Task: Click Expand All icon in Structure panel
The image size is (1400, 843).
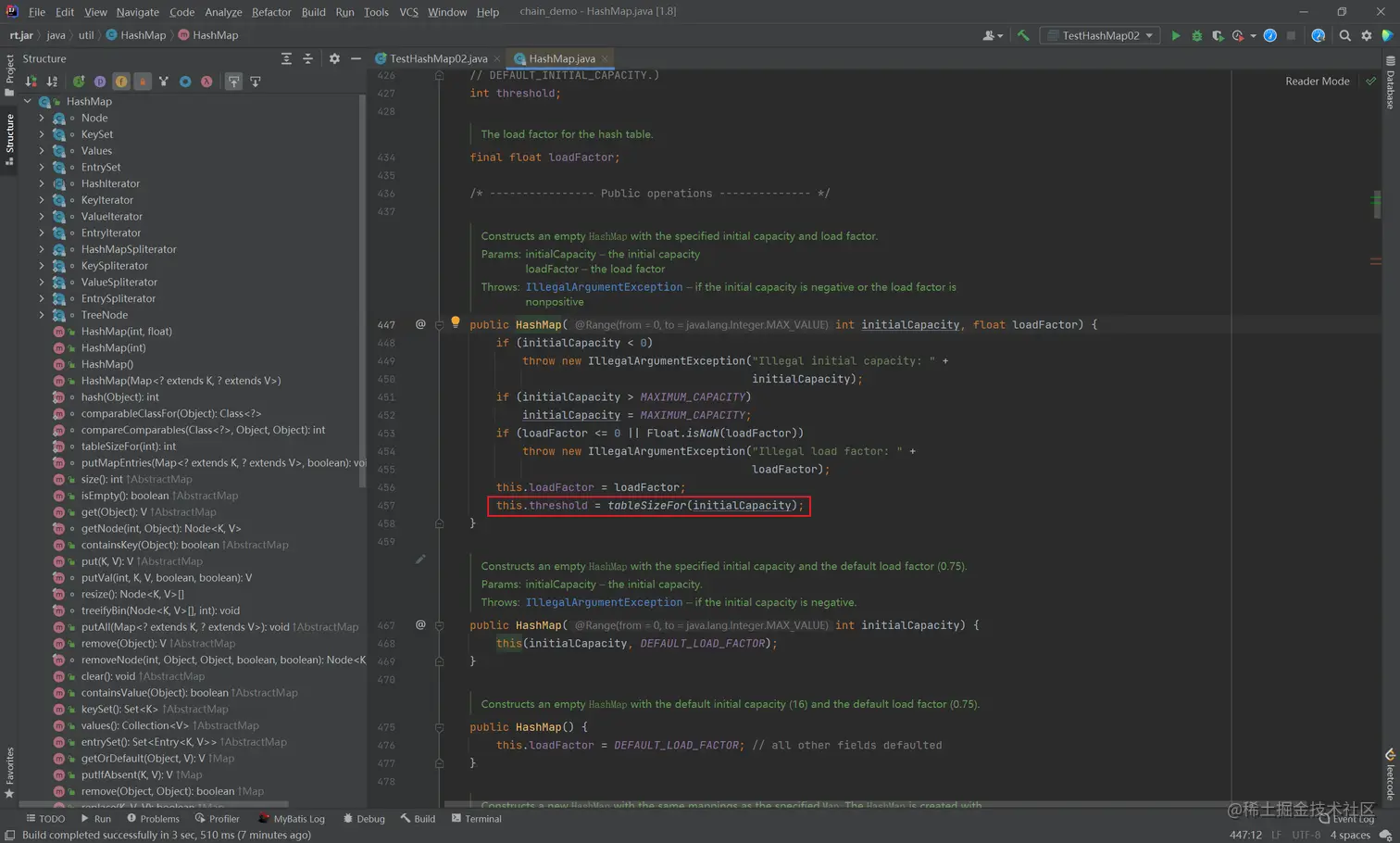Action: (x=286, y=58)
